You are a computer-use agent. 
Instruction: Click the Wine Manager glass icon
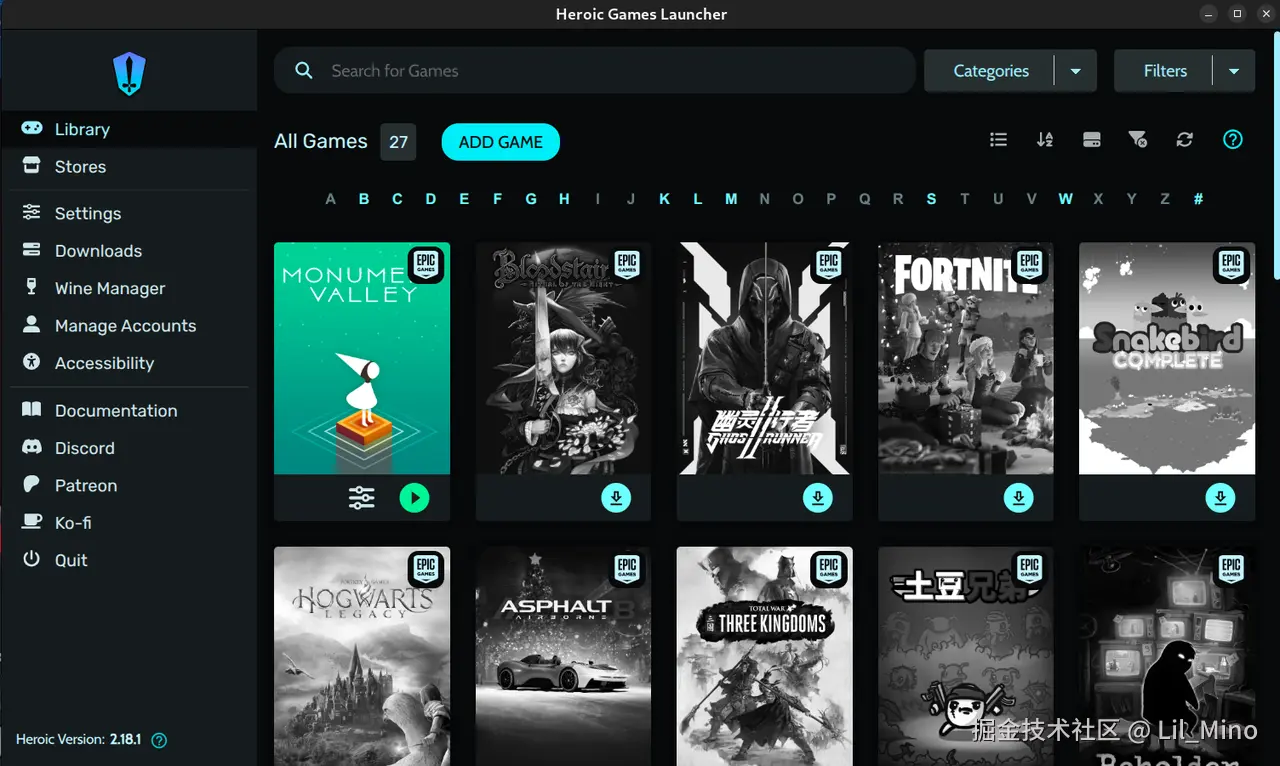(x=32, y=287)
